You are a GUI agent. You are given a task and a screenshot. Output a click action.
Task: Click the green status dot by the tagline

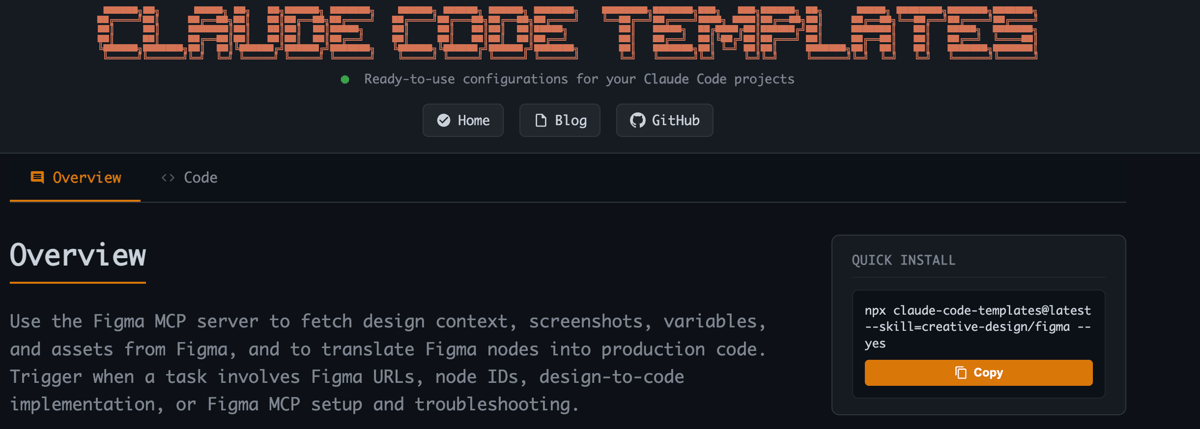[x=345, y=79]
